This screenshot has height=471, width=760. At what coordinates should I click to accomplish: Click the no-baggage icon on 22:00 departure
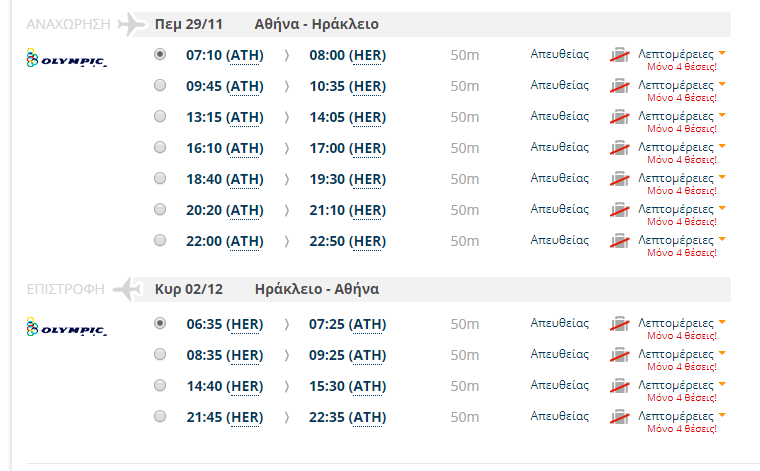coord(620,242)
